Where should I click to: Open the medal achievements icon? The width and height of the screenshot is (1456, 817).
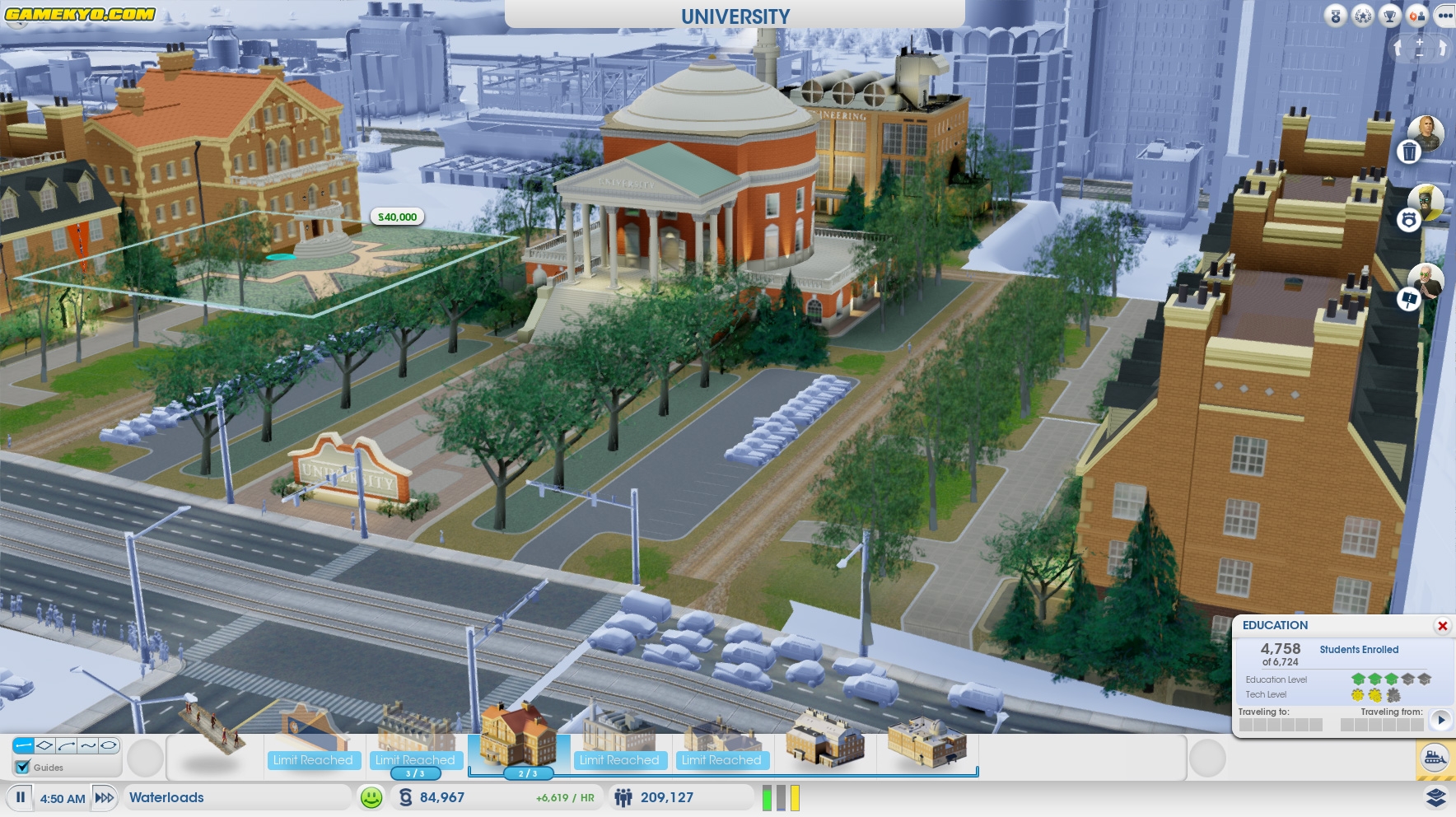[1336, 16]
